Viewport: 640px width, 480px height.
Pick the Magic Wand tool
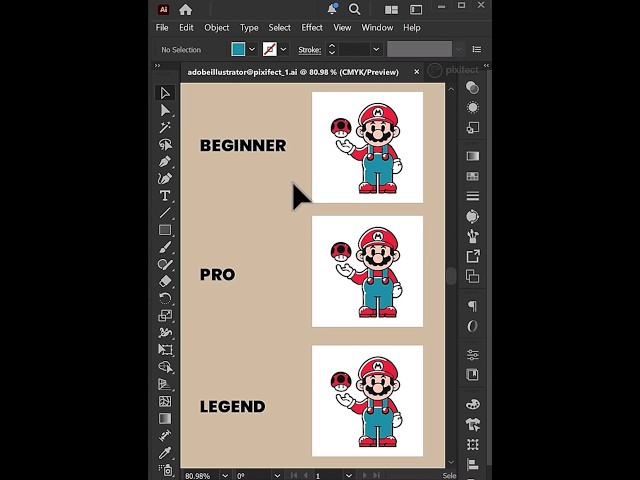pos(165,127)
